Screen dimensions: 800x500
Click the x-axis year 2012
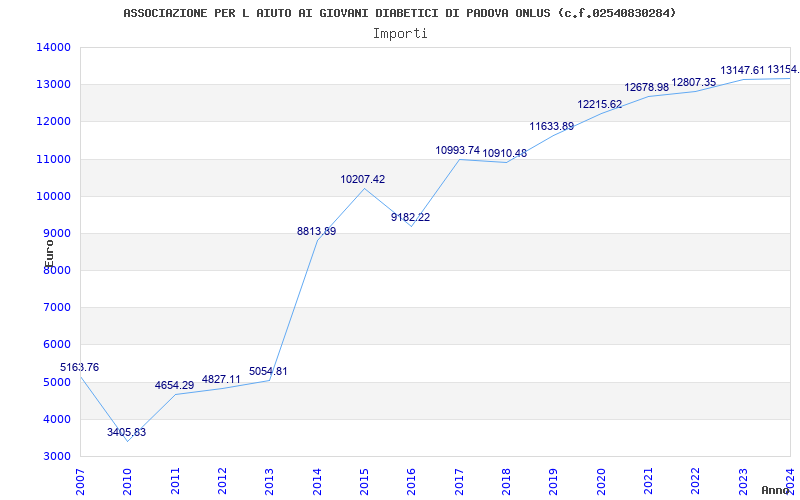[222, 481]
